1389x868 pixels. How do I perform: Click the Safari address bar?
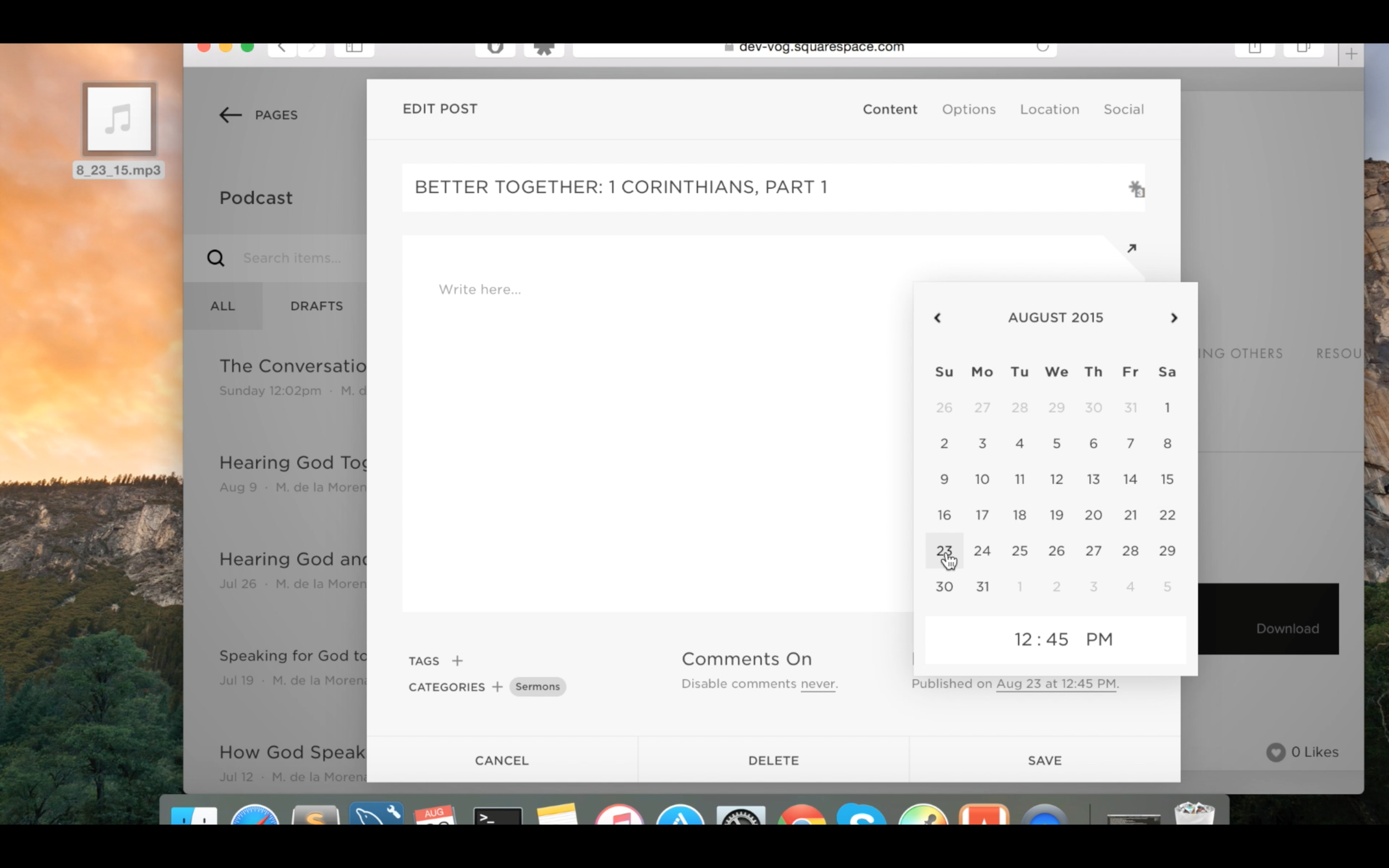pyautogui.click(x=815, y=48)
